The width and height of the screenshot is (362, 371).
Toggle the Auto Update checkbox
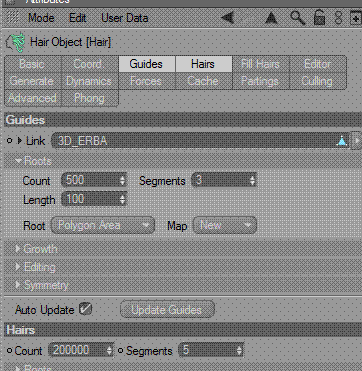86,309
